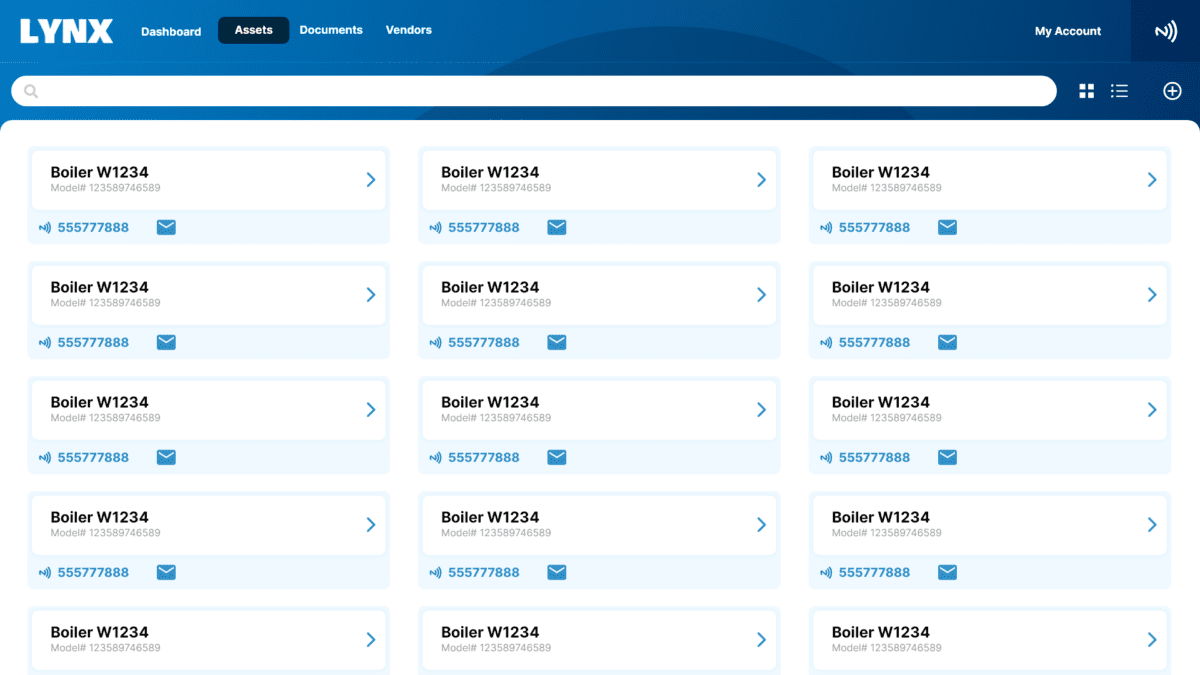Click the magnifier icon in search bar

[31, 91]
